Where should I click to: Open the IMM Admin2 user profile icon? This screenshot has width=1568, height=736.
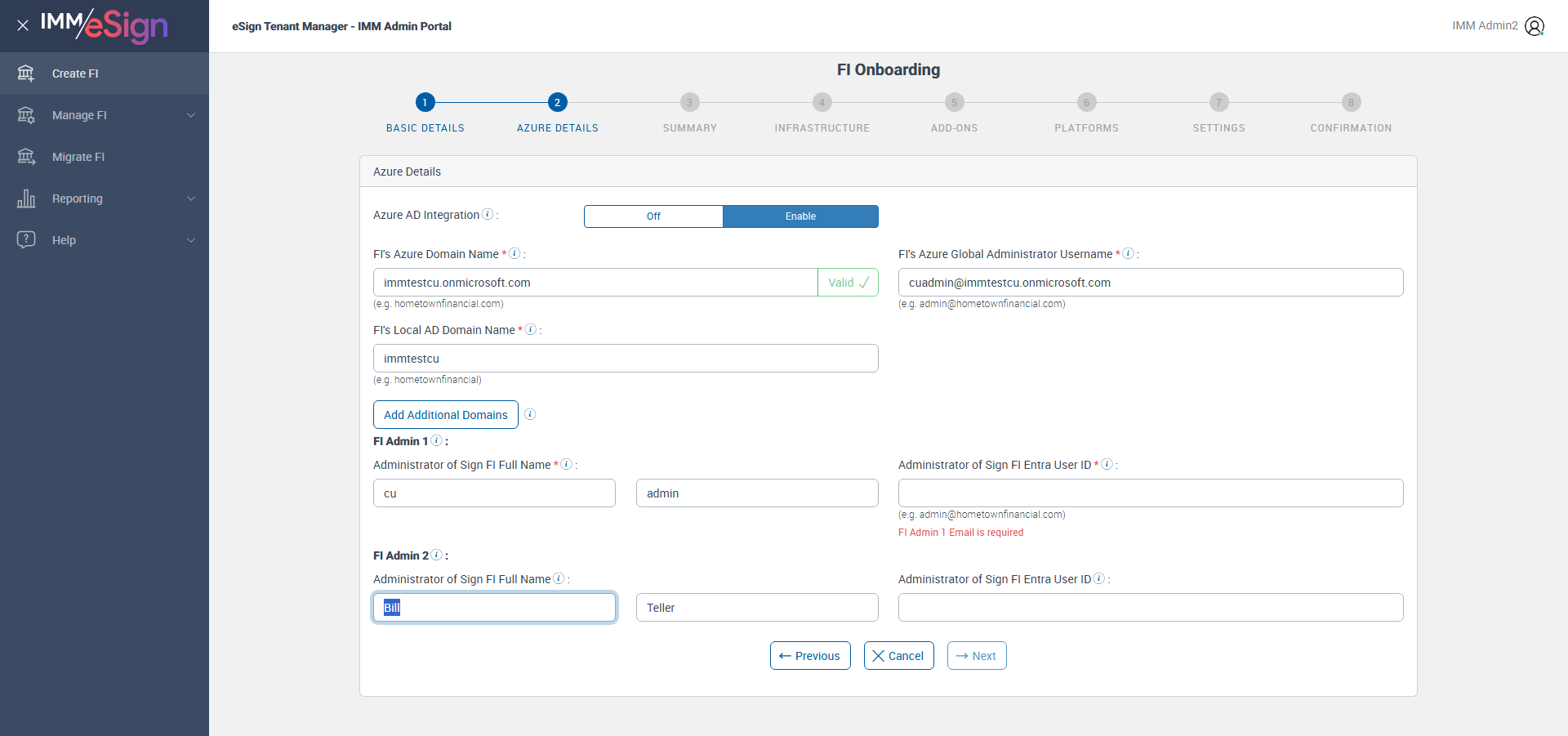(x=1535, y=26)
